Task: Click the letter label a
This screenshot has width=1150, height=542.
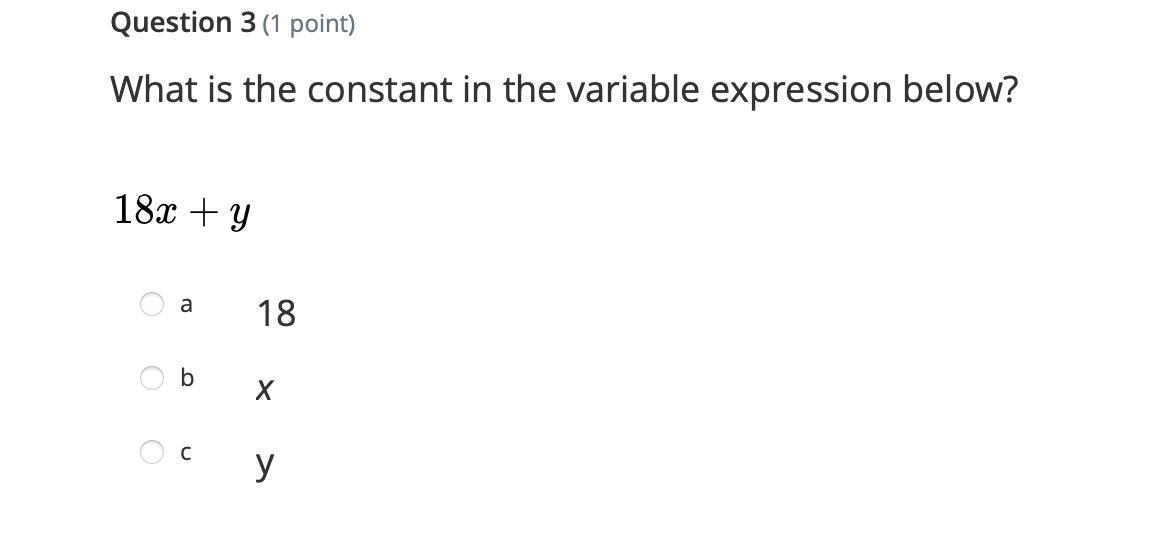Action: pos(186,304)
